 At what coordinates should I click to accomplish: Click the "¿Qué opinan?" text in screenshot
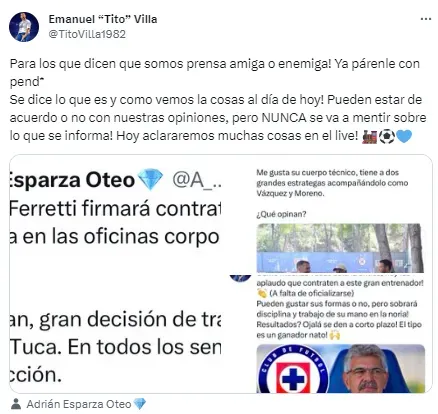pos(281,214)
